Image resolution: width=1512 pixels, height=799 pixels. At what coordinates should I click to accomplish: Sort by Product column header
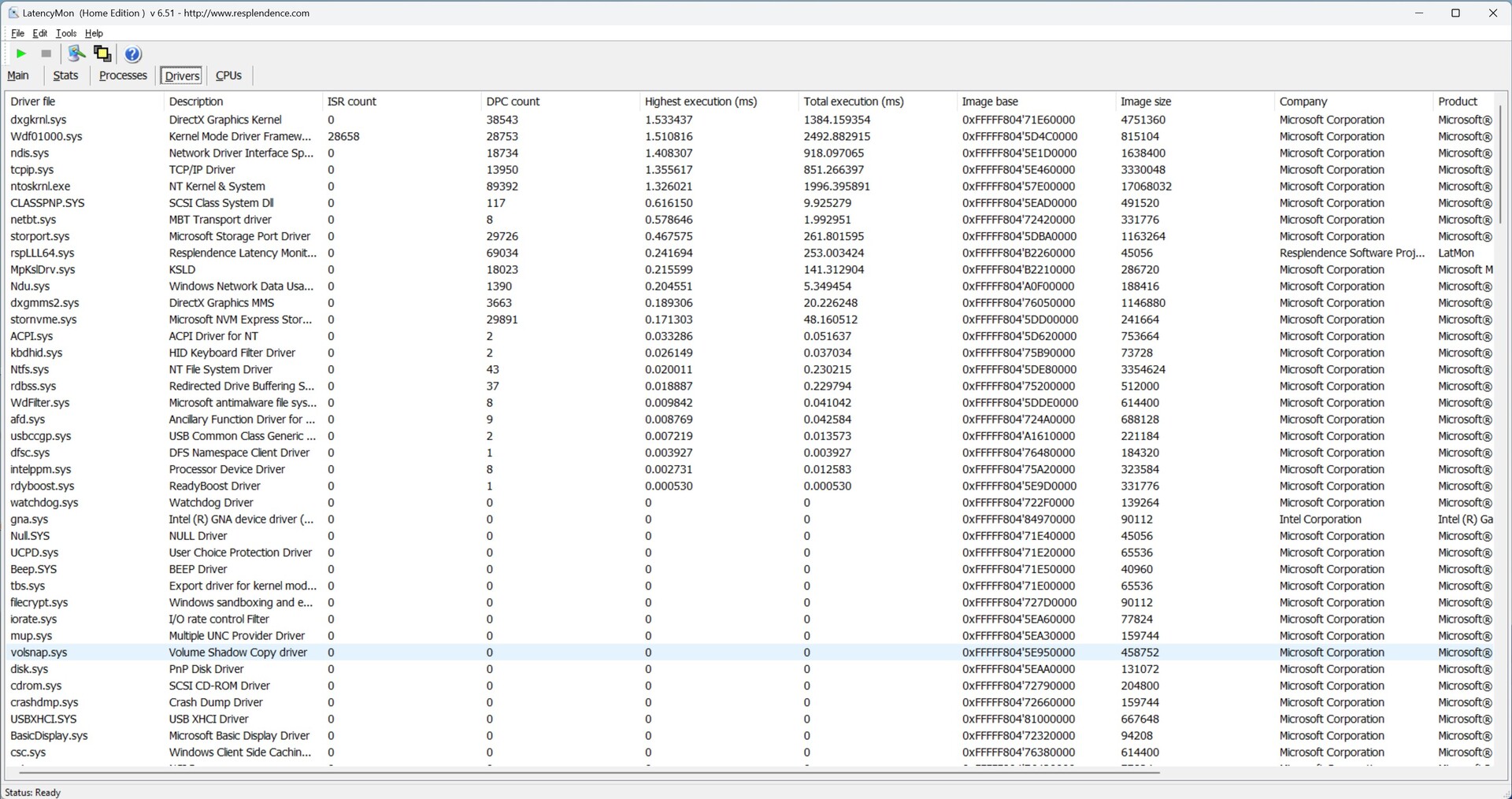(1465, 102)
